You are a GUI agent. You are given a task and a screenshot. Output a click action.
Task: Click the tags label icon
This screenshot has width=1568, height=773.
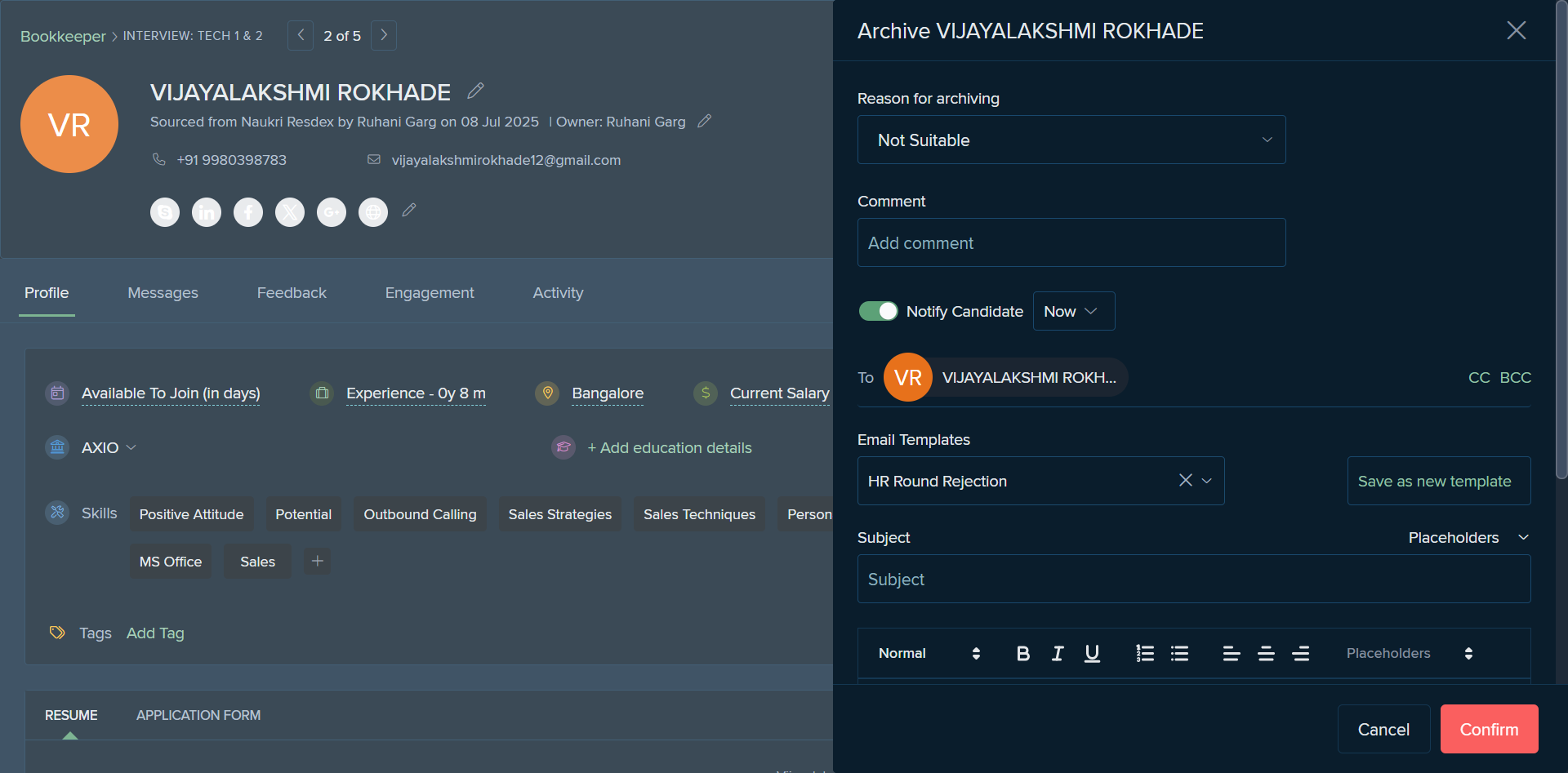(57, 633)
